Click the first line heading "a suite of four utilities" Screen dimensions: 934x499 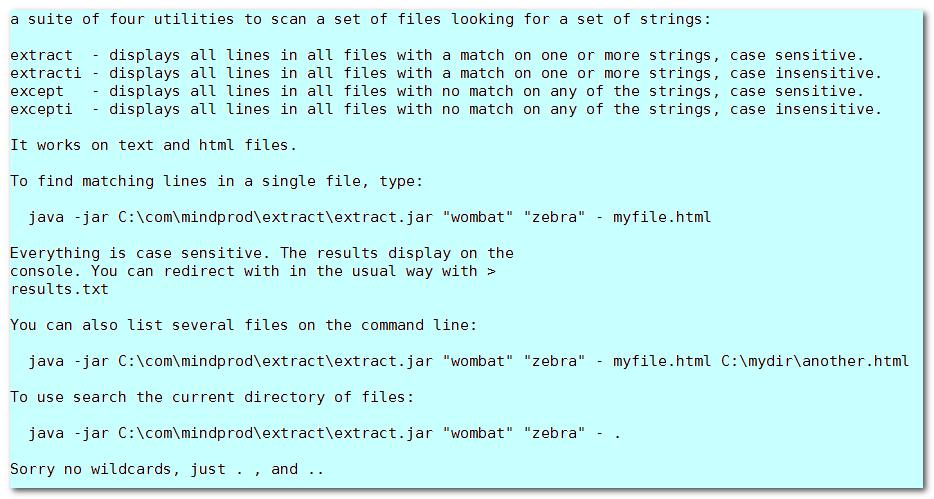[x=360, y=19]
